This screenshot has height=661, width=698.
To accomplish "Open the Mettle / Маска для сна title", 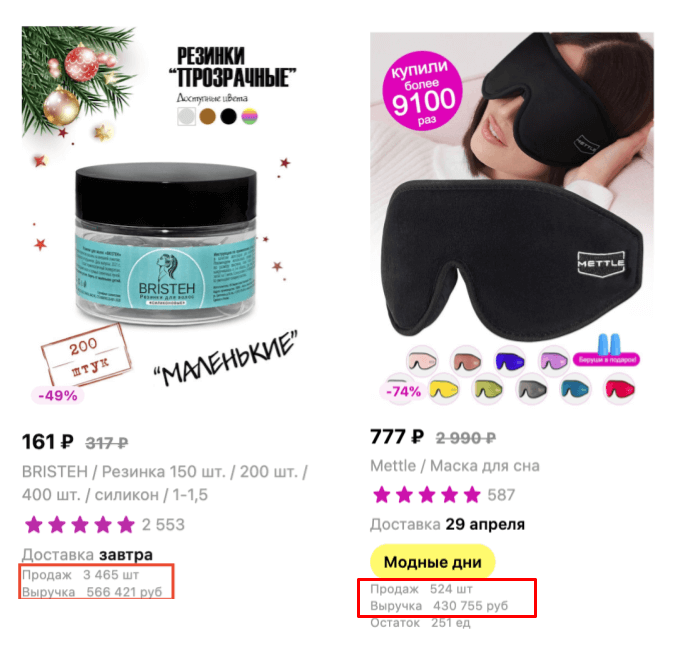I will coord(455,466).
